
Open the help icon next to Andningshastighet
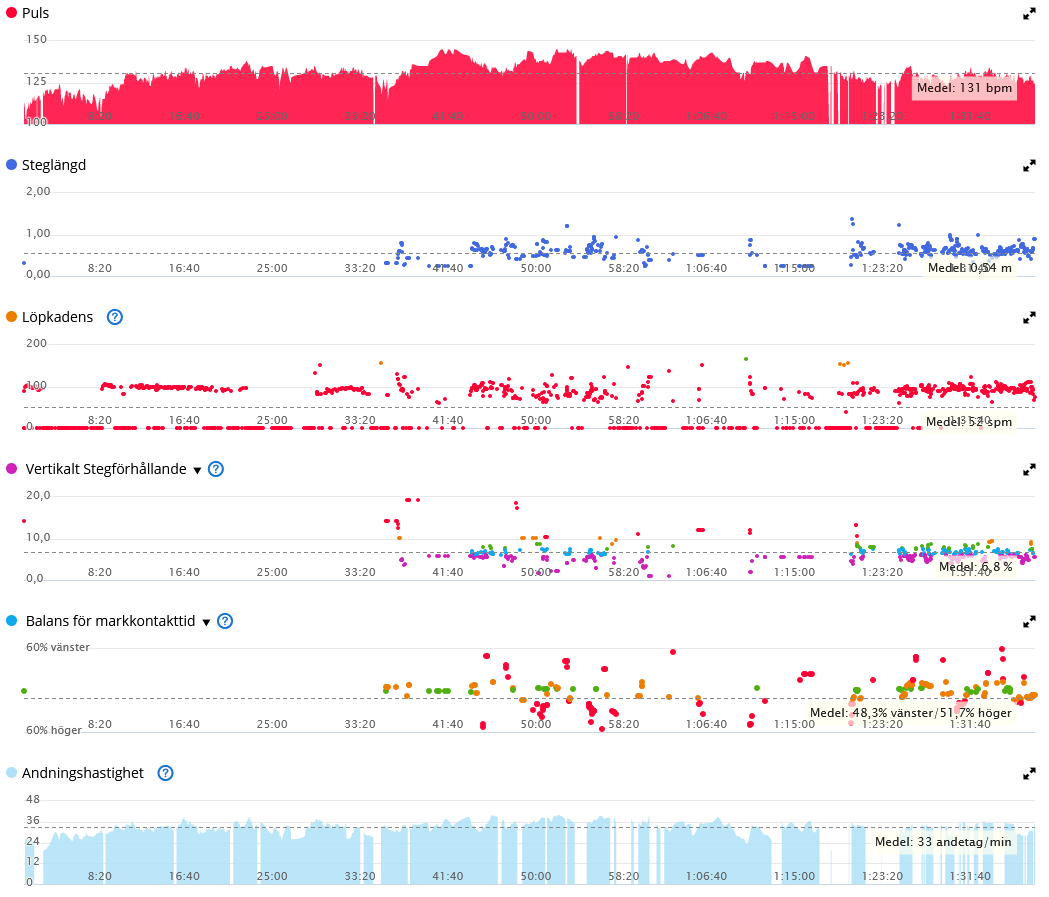(165, 773)
